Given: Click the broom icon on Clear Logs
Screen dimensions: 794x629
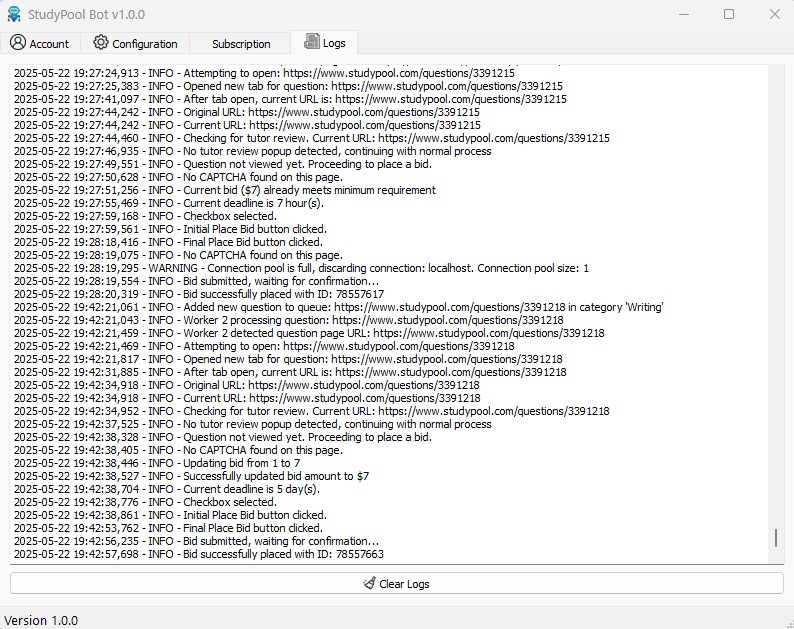Looking at the screenshot, I should click(369, 583).
